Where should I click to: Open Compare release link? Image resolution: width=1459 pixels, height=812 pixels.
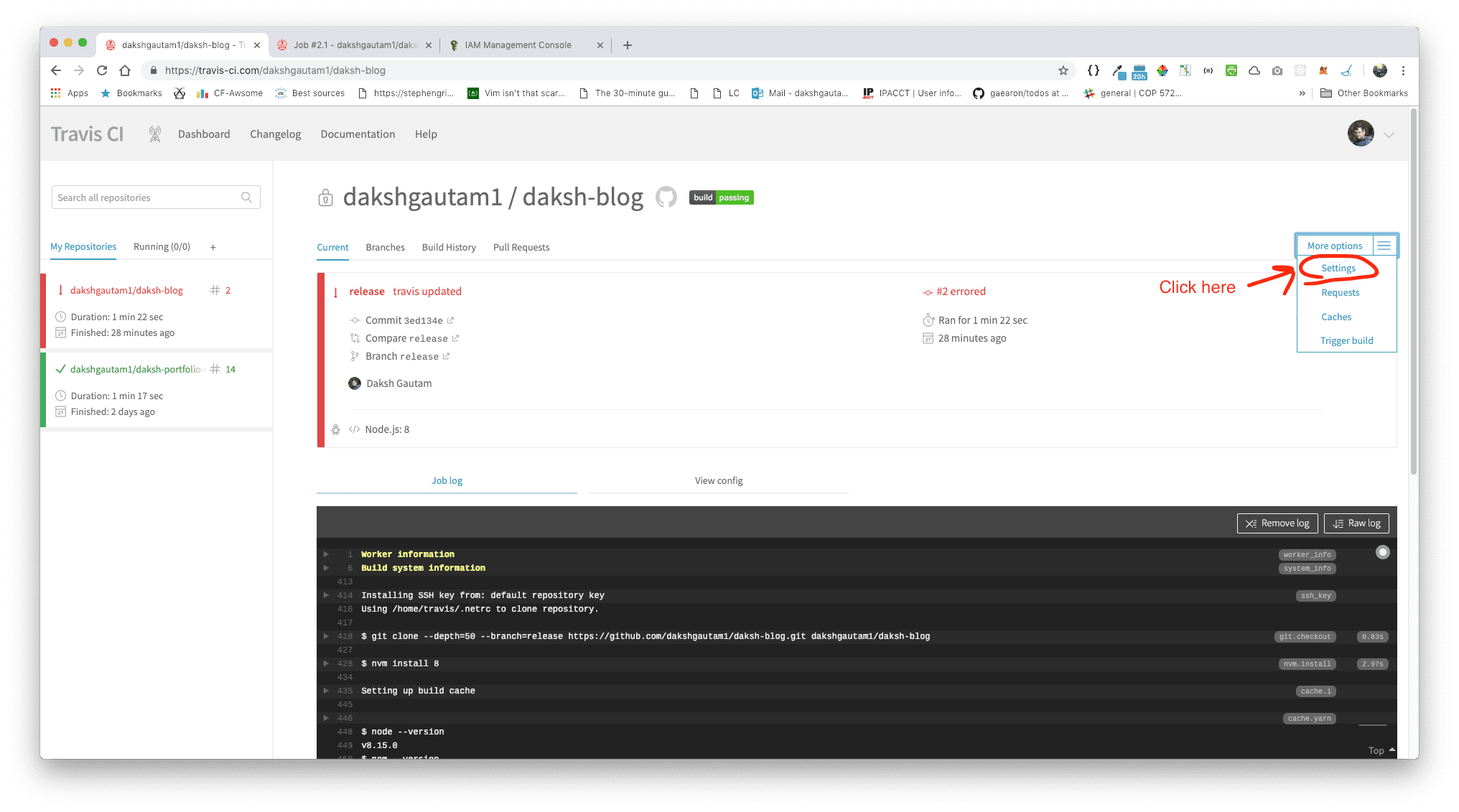pos(412,339)
